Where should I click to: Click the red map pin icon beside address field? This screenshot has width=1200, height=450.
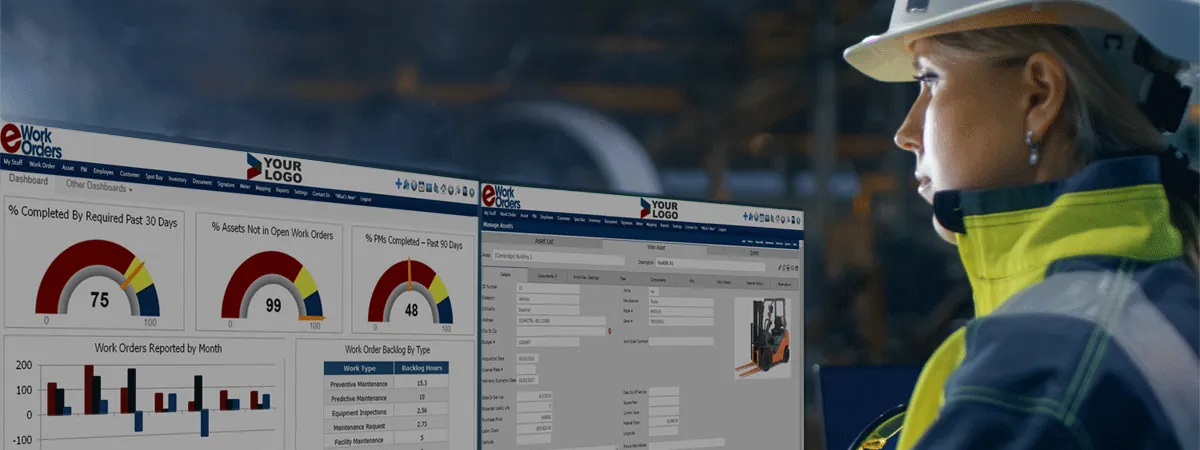tap(610, 331)
